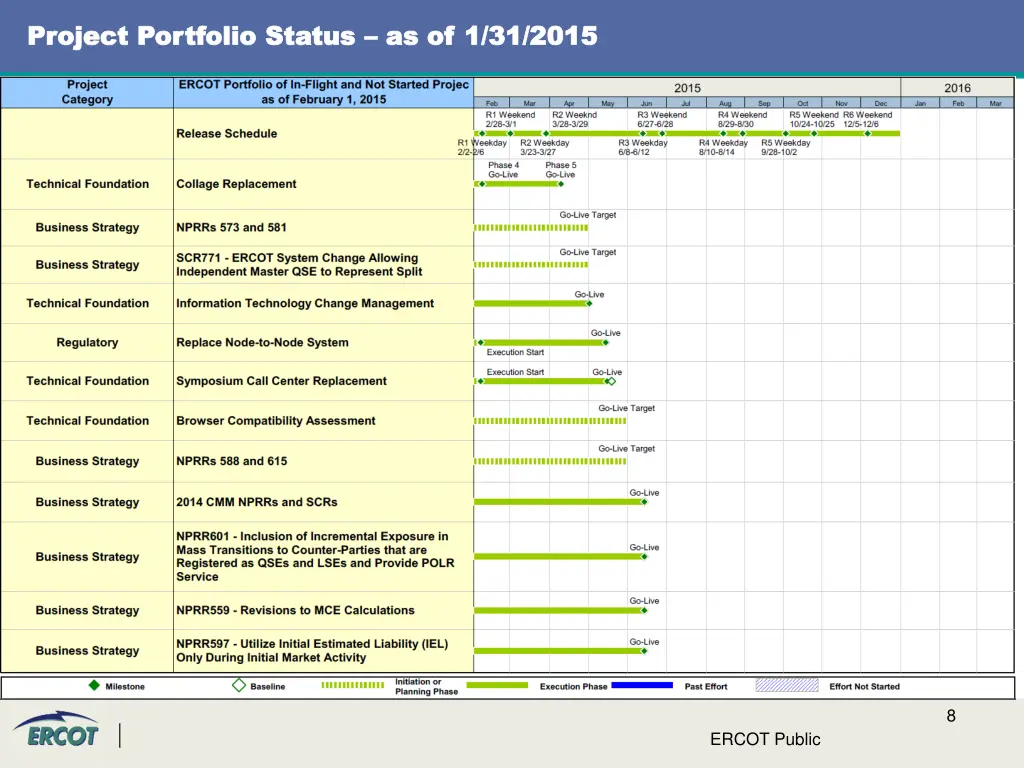The image size is (1024, 768).
Task: Click the Collage Replacement project name
Action: (x=236, y=184)
